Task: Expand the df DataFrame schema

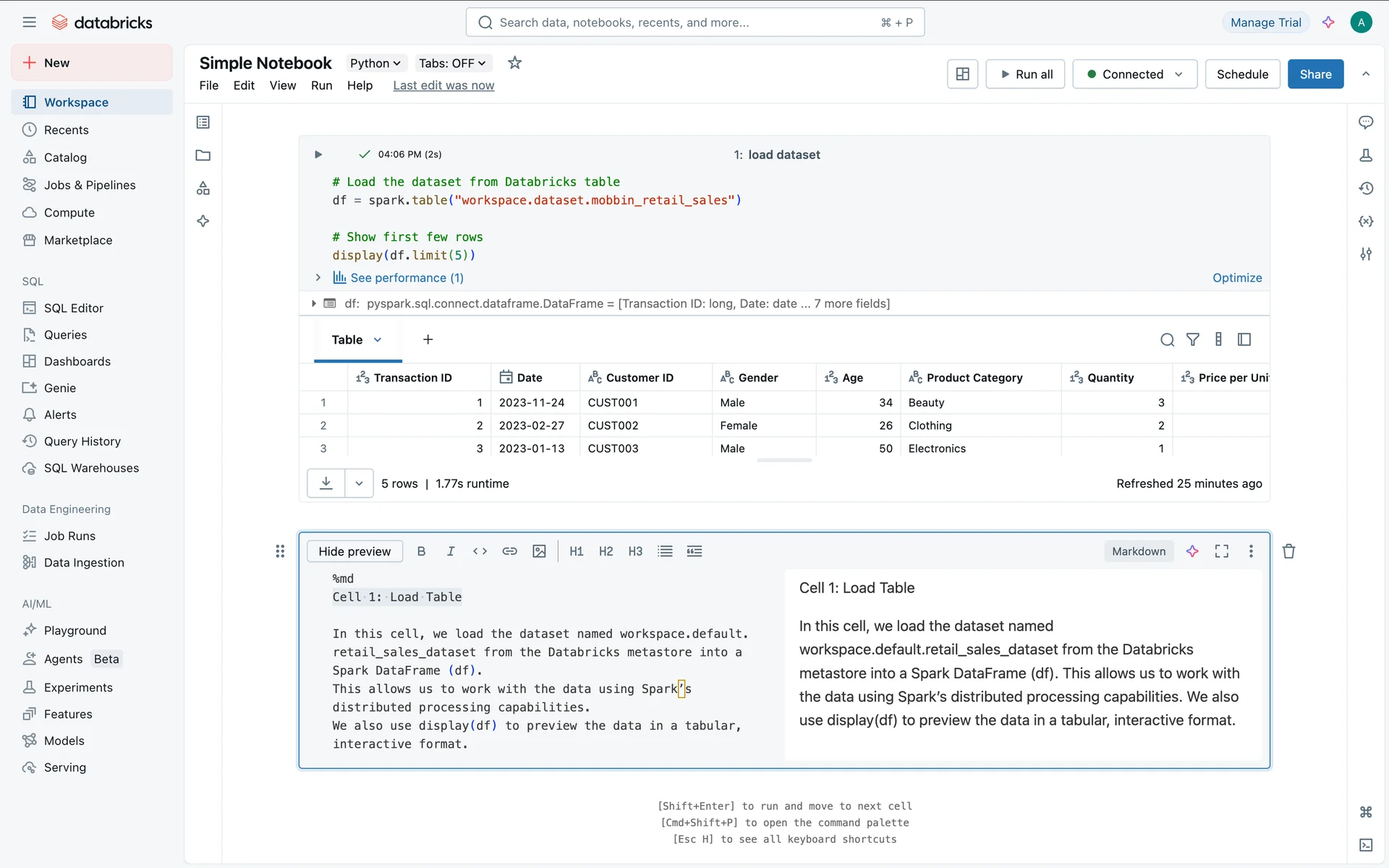Action: pyautogui.click(x=313, y=304)
